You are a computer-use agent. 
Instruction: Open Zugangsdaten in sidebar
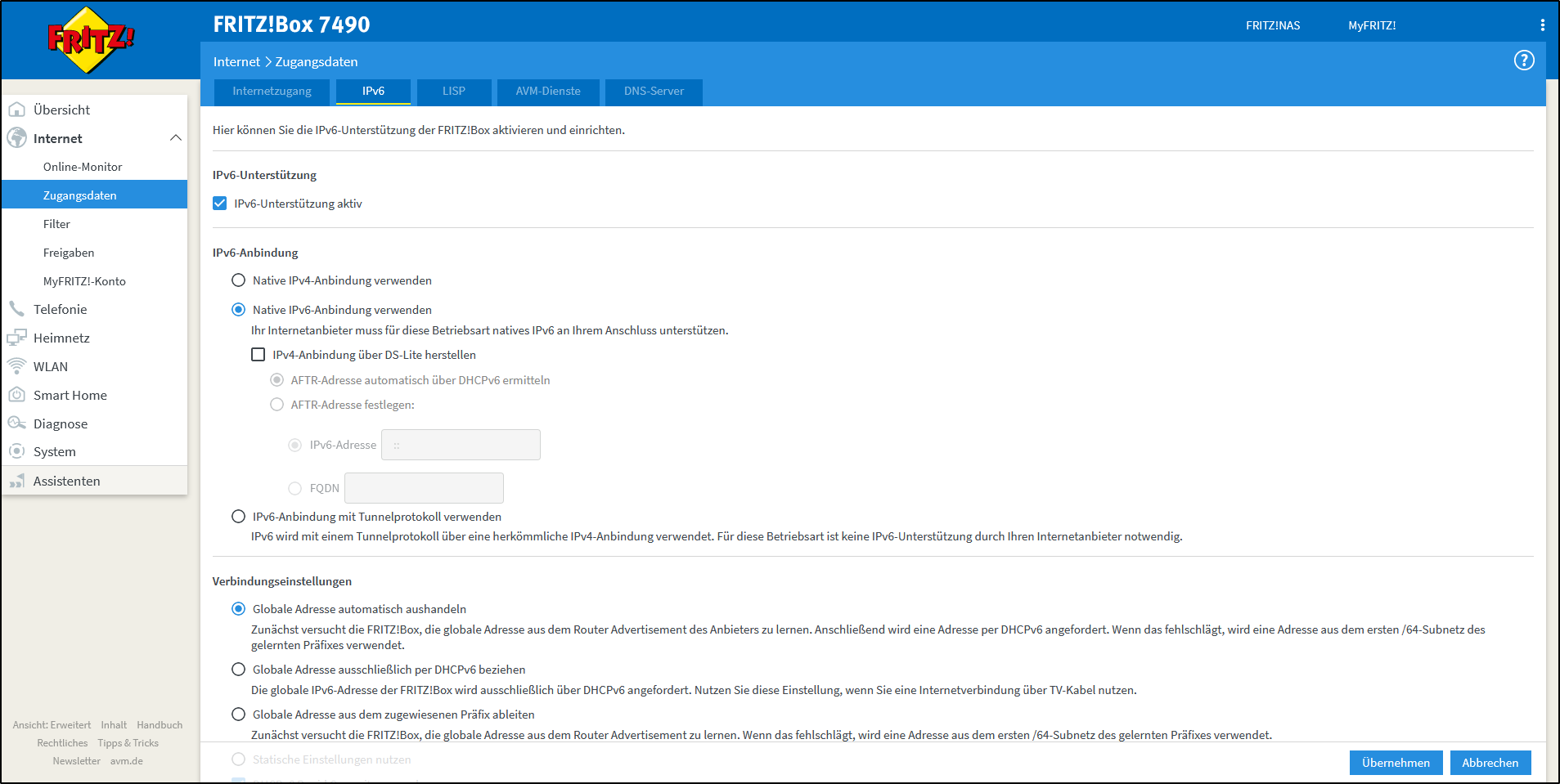coord(94,195)
